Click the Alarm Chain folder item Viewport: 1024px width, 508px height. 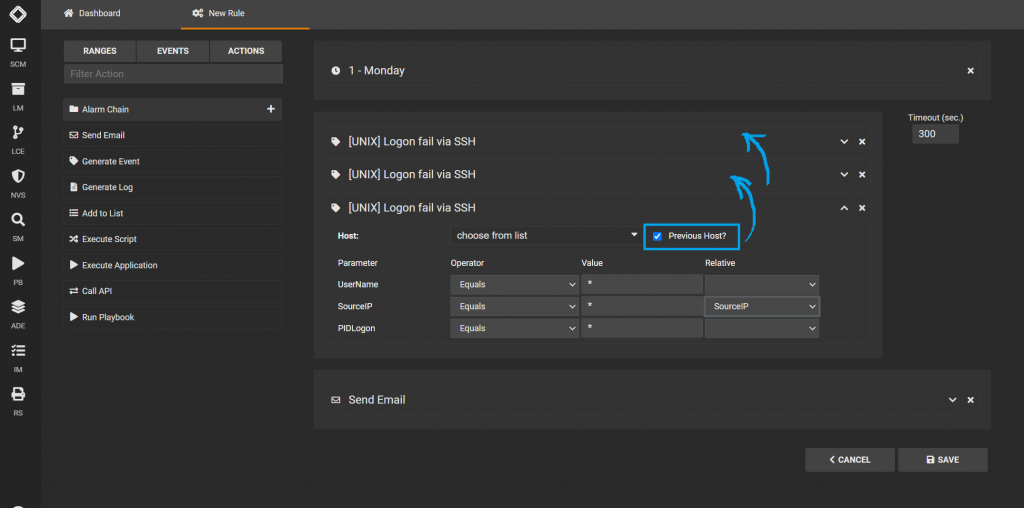tap(172, 109)
